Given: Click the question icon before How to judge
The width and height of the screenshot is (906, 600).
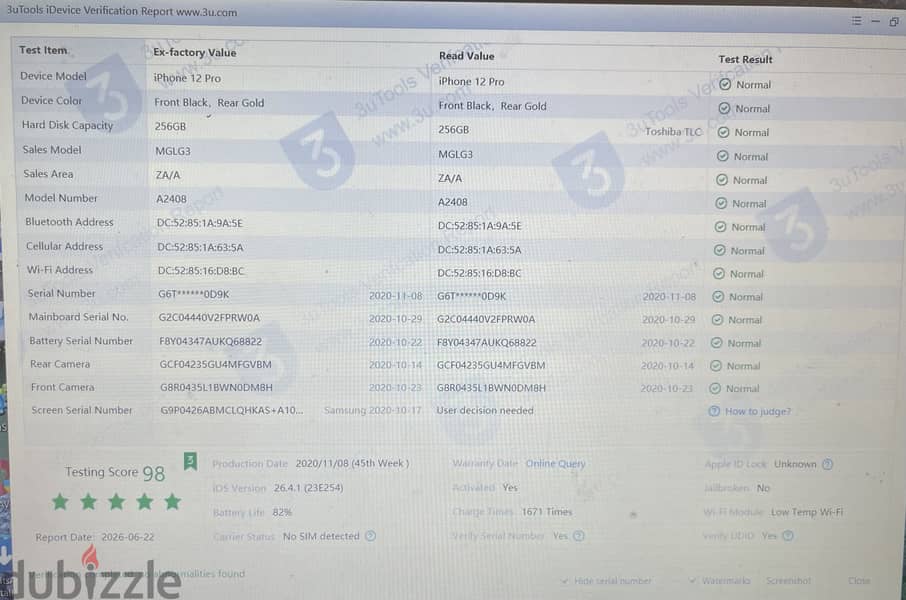Looking at the screenshot, I should (714, 411).
